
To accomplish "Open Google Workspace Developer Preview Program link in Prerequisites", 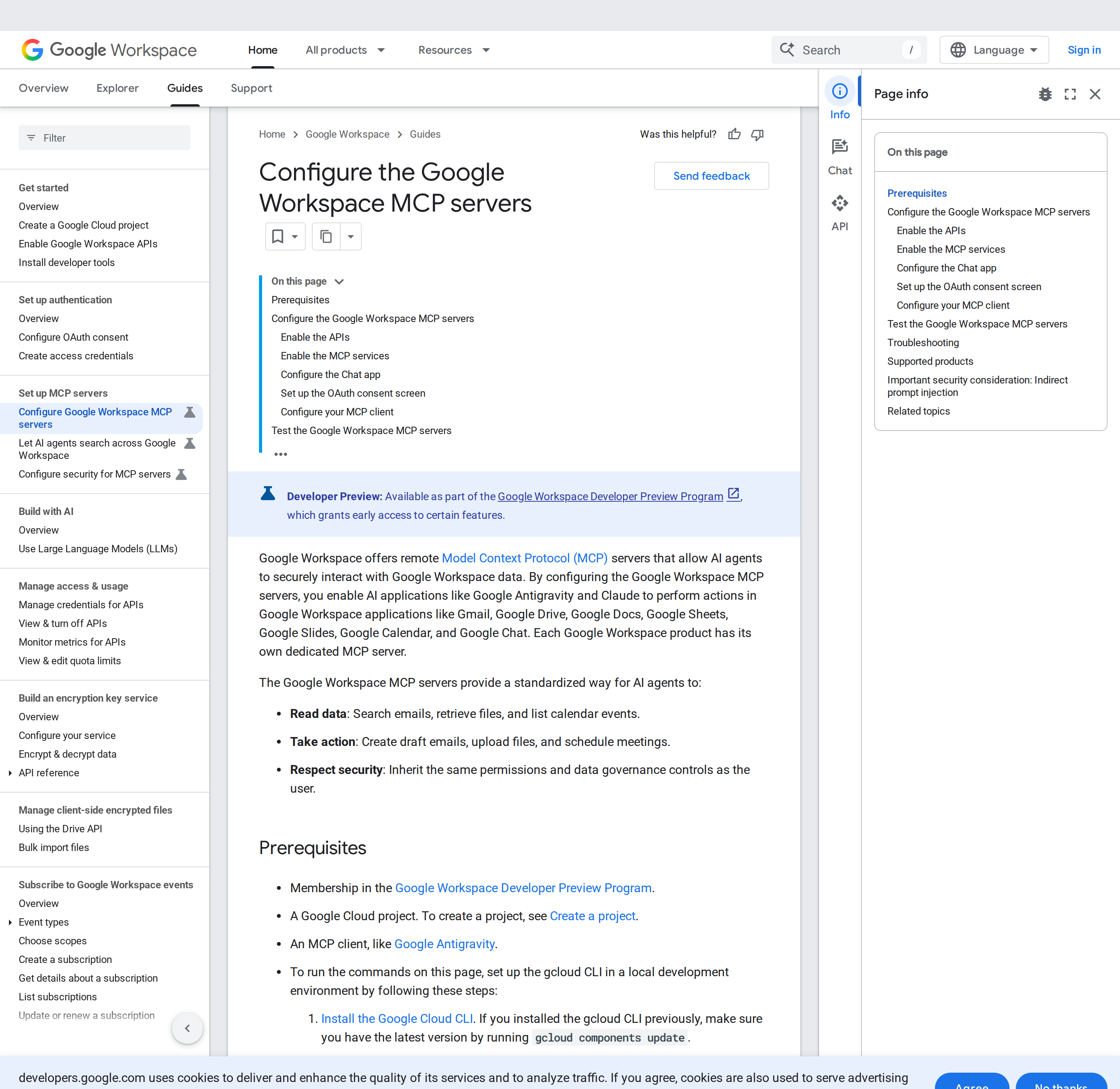I will 523,888.
